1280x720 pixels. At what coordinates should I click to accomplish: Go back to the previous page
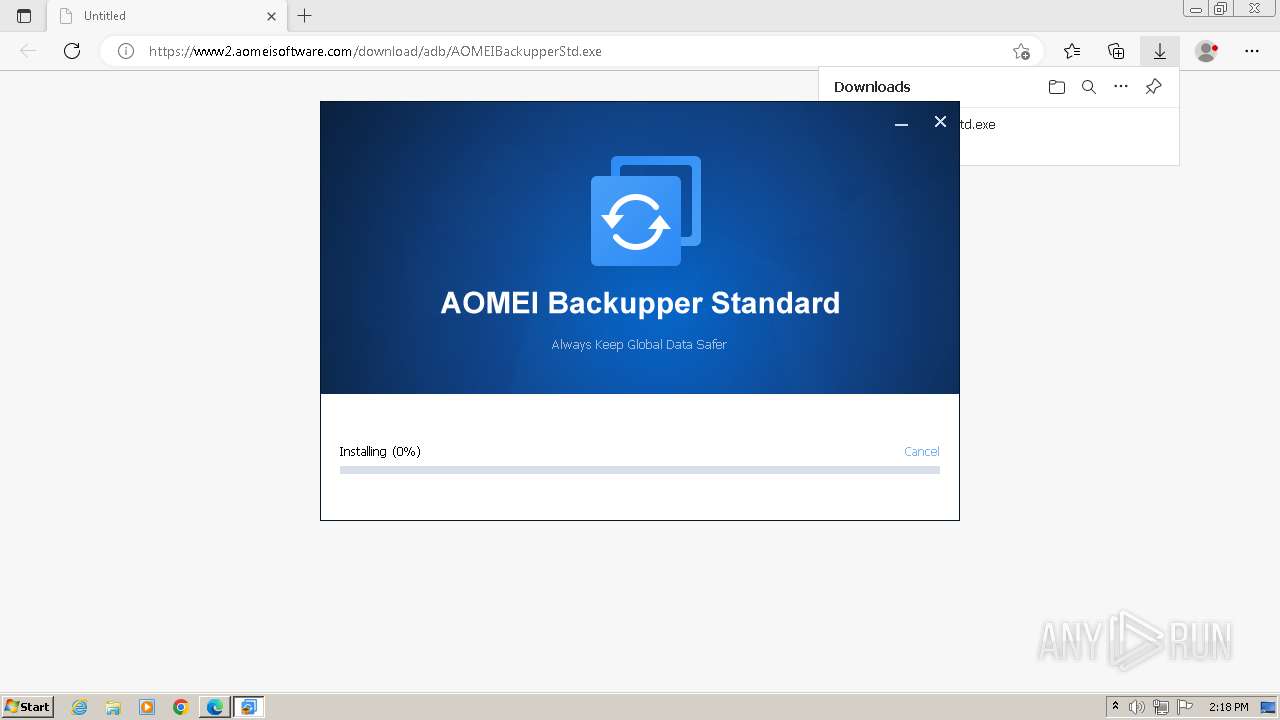pos(28,51)
